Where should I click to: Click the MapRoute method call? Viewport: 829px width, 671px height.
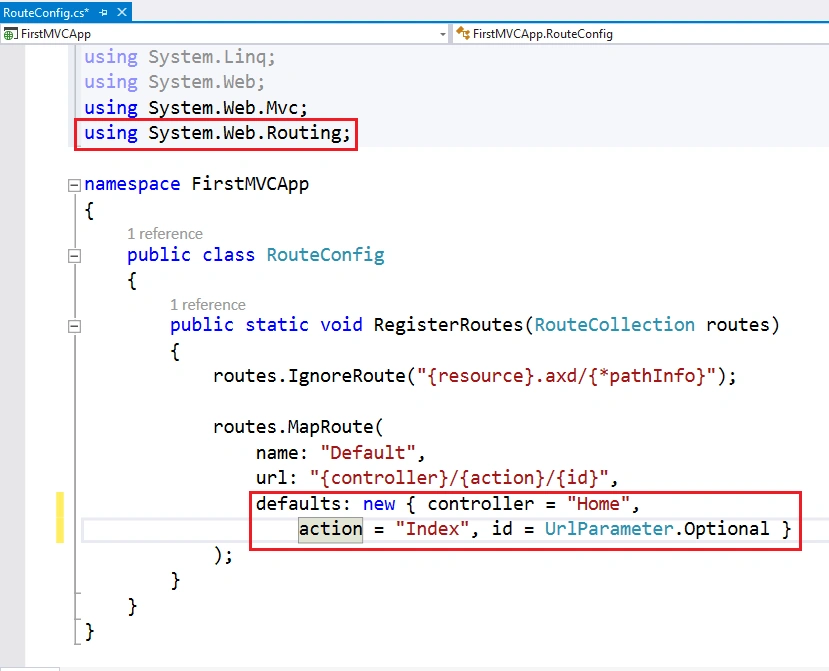330,427
